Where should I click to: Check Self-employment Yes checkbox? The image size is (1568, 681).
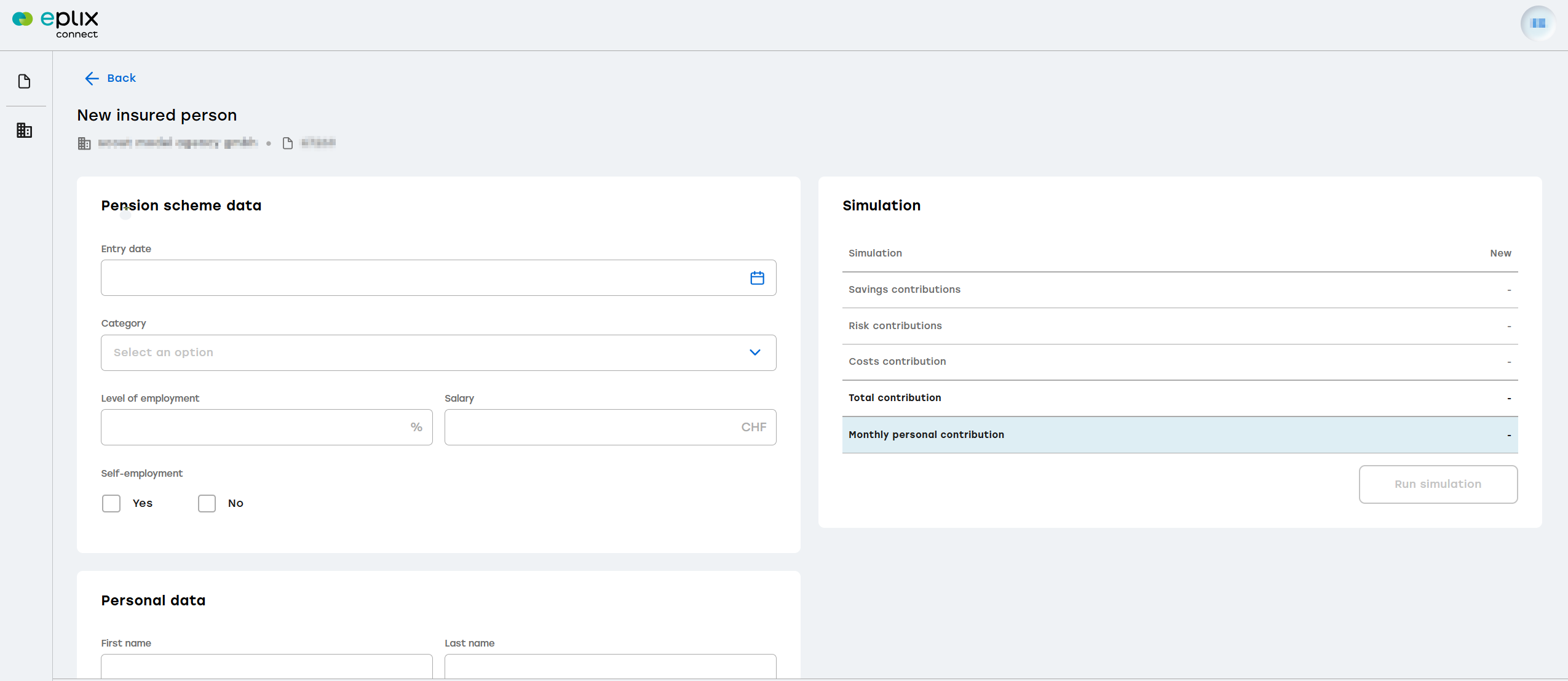point(111,503)
